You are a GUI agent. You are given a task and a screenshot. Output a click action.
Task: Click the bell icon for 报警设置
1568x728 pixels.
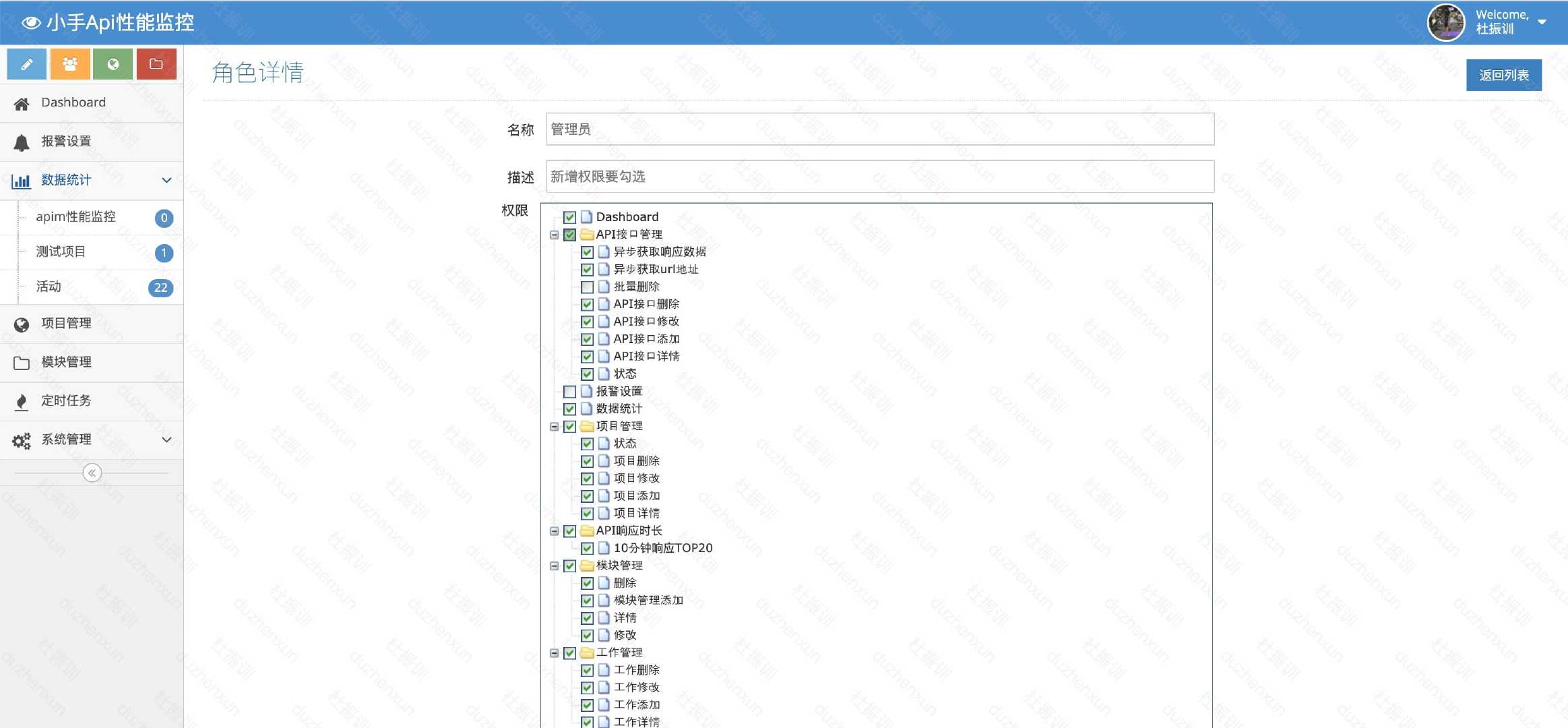coord(22,142)
